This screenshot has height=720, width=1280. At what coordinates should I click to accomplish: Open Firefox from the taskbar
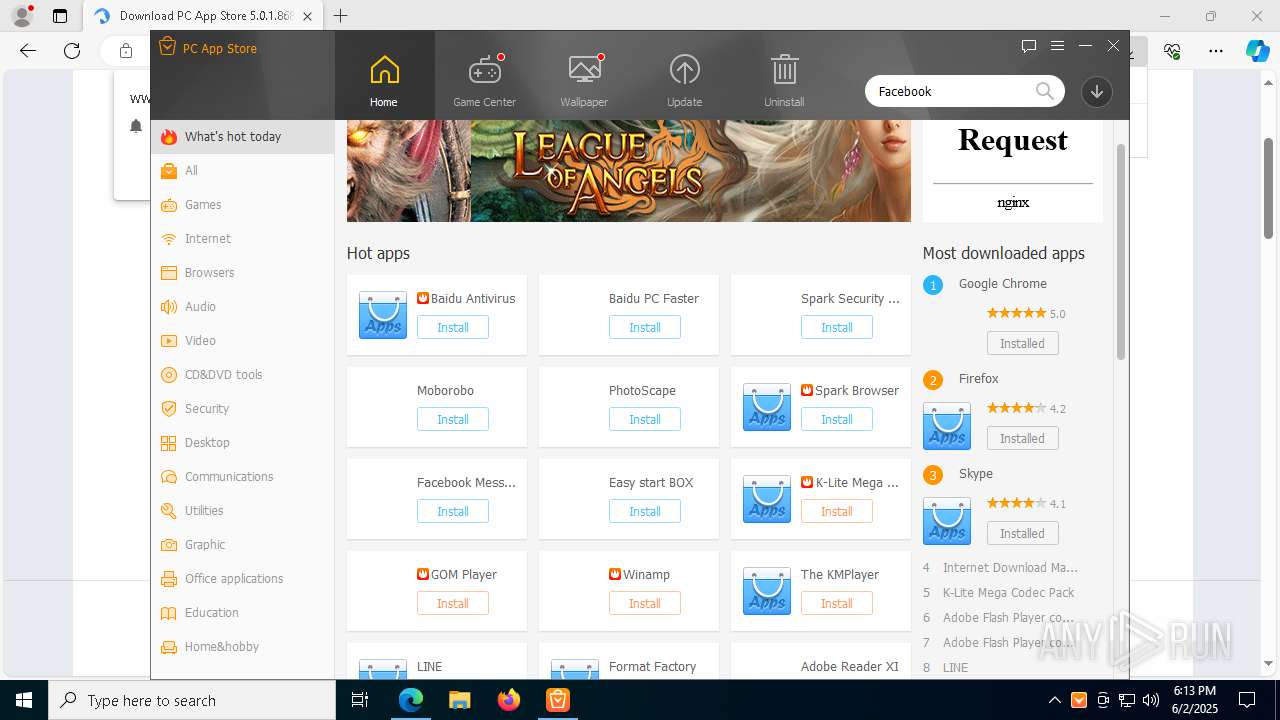(509, 700)
